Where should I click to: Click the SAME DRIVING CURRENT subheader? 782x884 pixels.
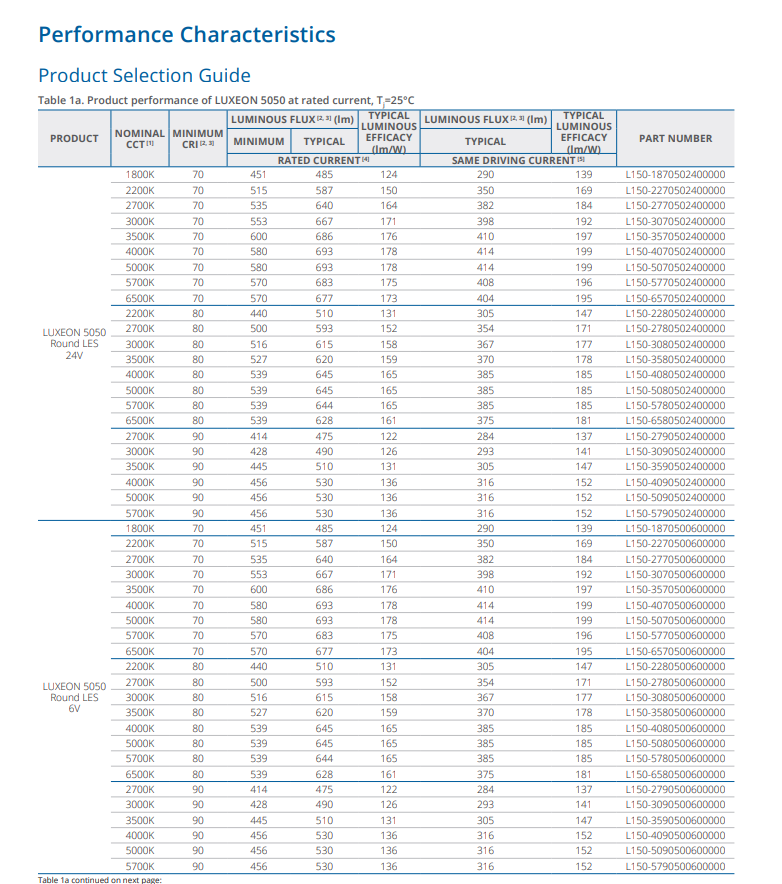pos(517,160)
